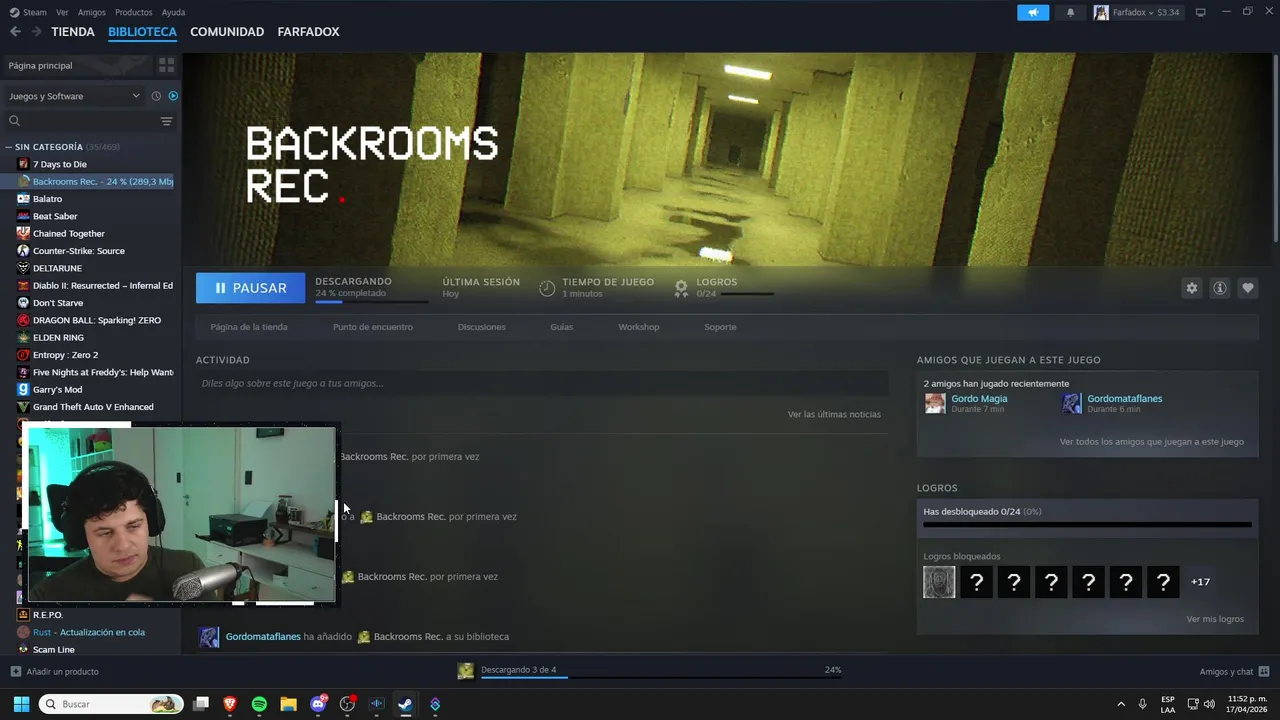Open Brave browser from taskbar
The image size is (1280, 720).
pos(230,704)
